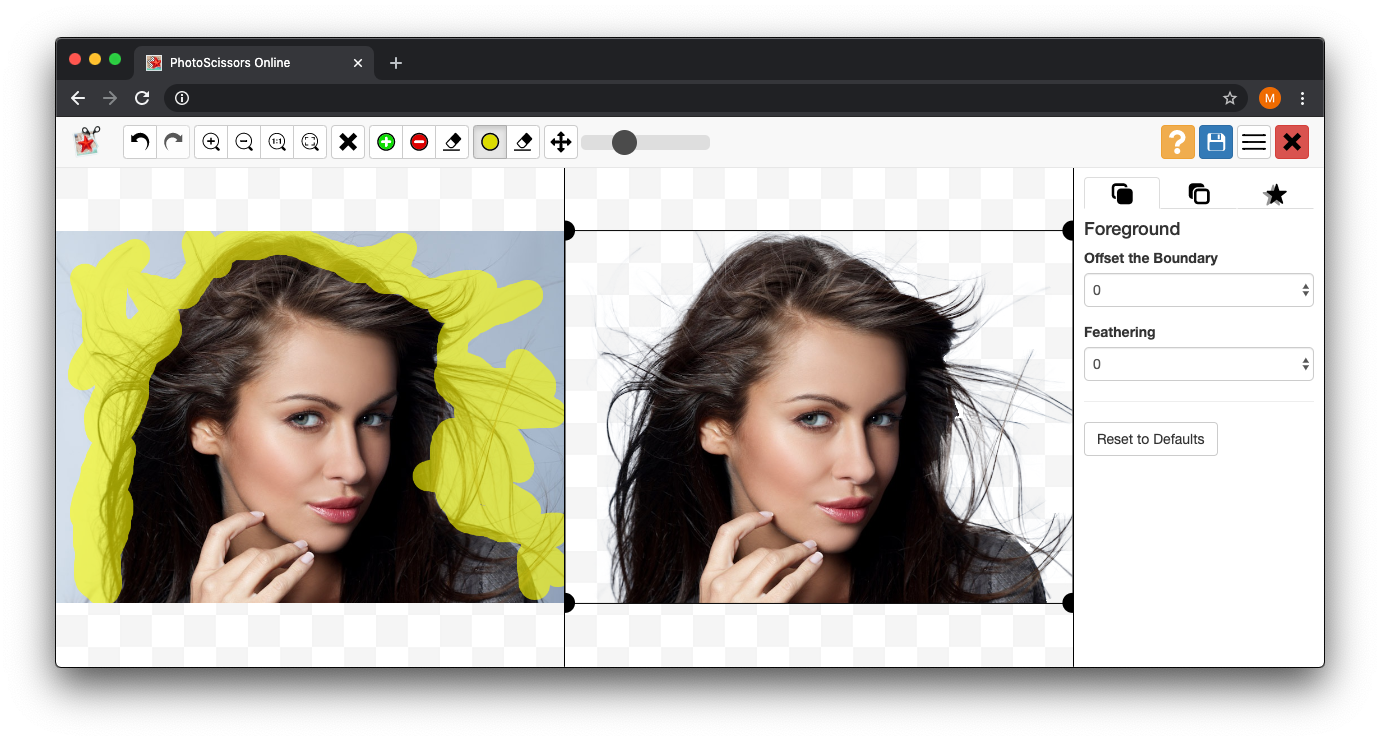
Task: Undo the last marker stroke
Action: pos(139,142)
